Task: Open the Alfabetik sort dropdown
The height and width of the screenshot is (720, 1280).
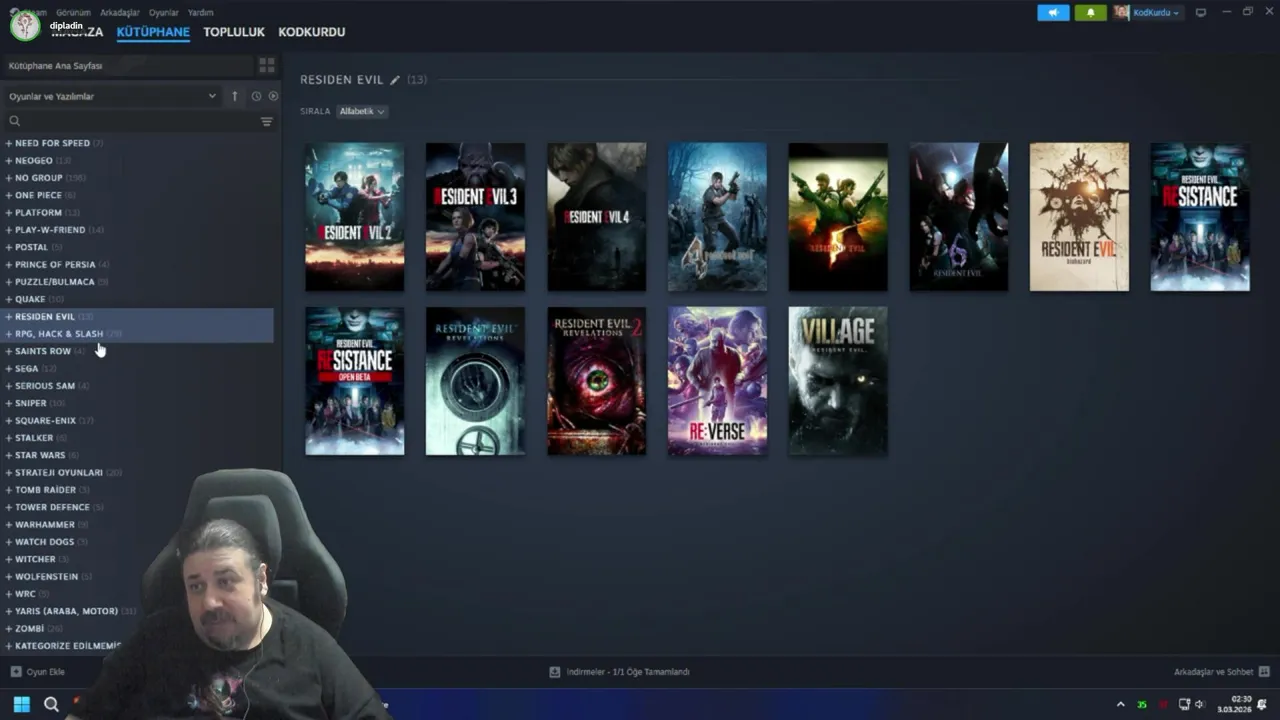Action: pyautogui.click(x=361, y=111)
